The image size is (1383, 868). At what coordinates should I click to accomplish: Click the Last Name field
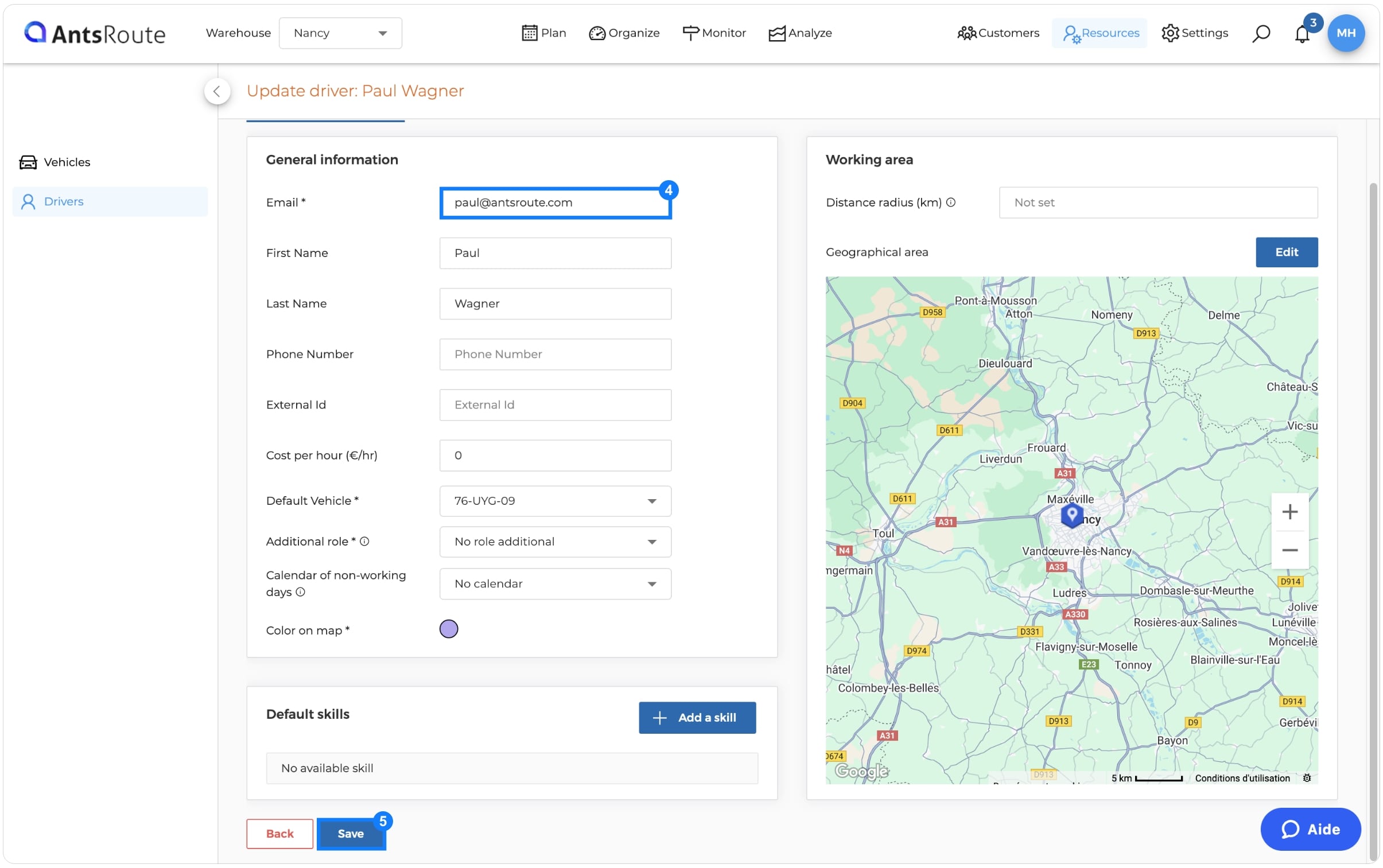click(555, 303)
